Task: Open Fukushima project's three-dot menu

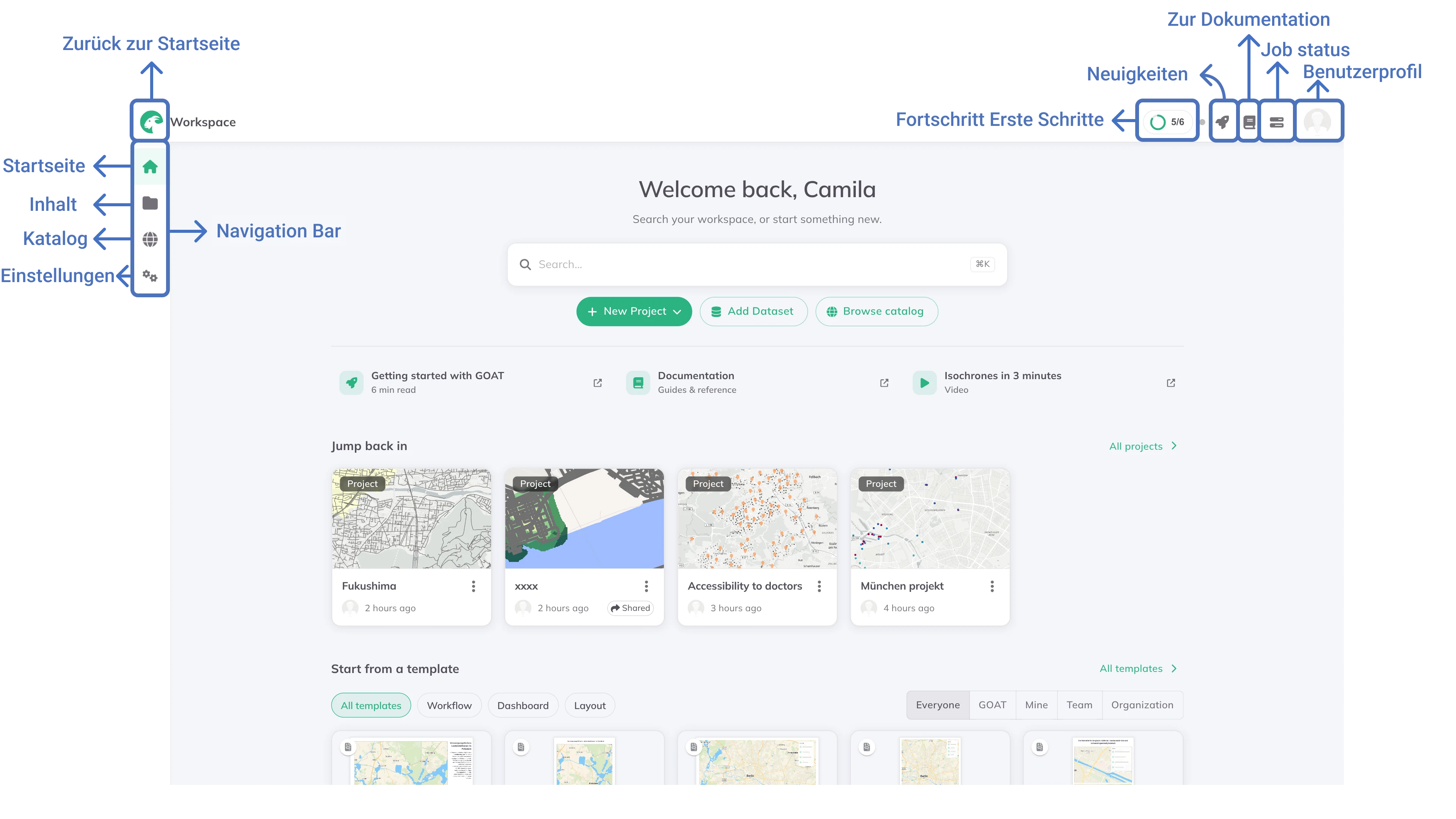Action: [474, 586]
